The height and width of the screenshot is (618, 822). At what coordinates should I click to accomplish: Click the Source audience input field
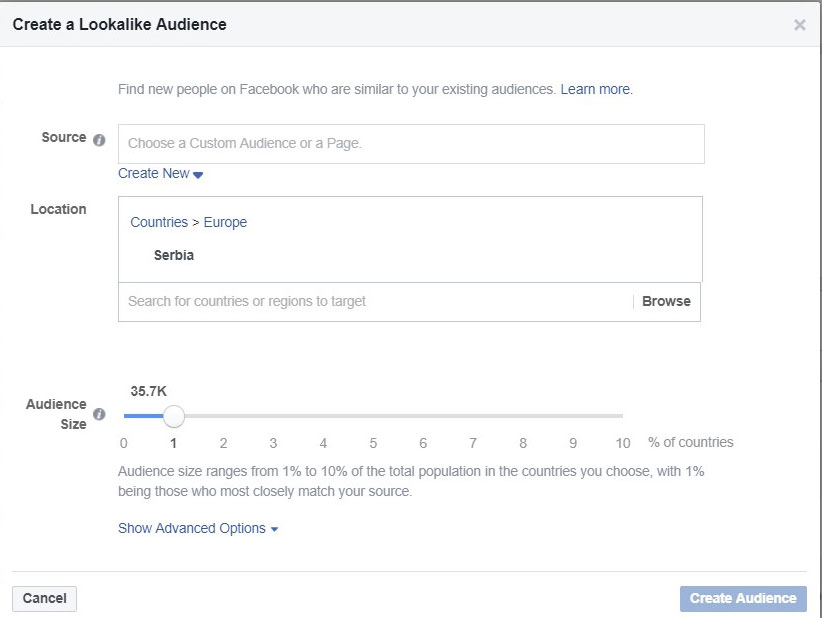(411, 144)
